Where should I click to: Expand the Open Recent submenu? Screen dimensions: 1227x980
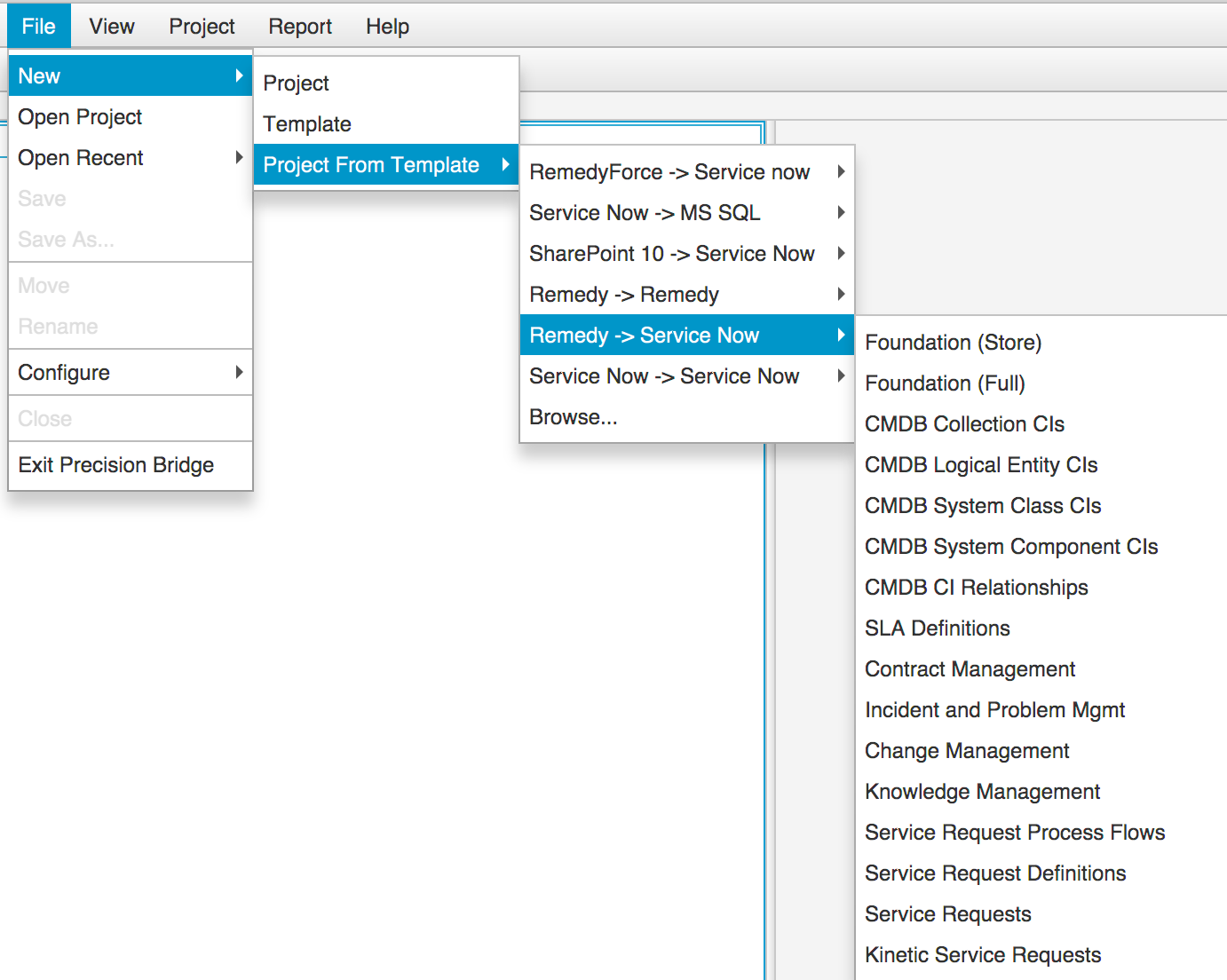click(131, 157)
